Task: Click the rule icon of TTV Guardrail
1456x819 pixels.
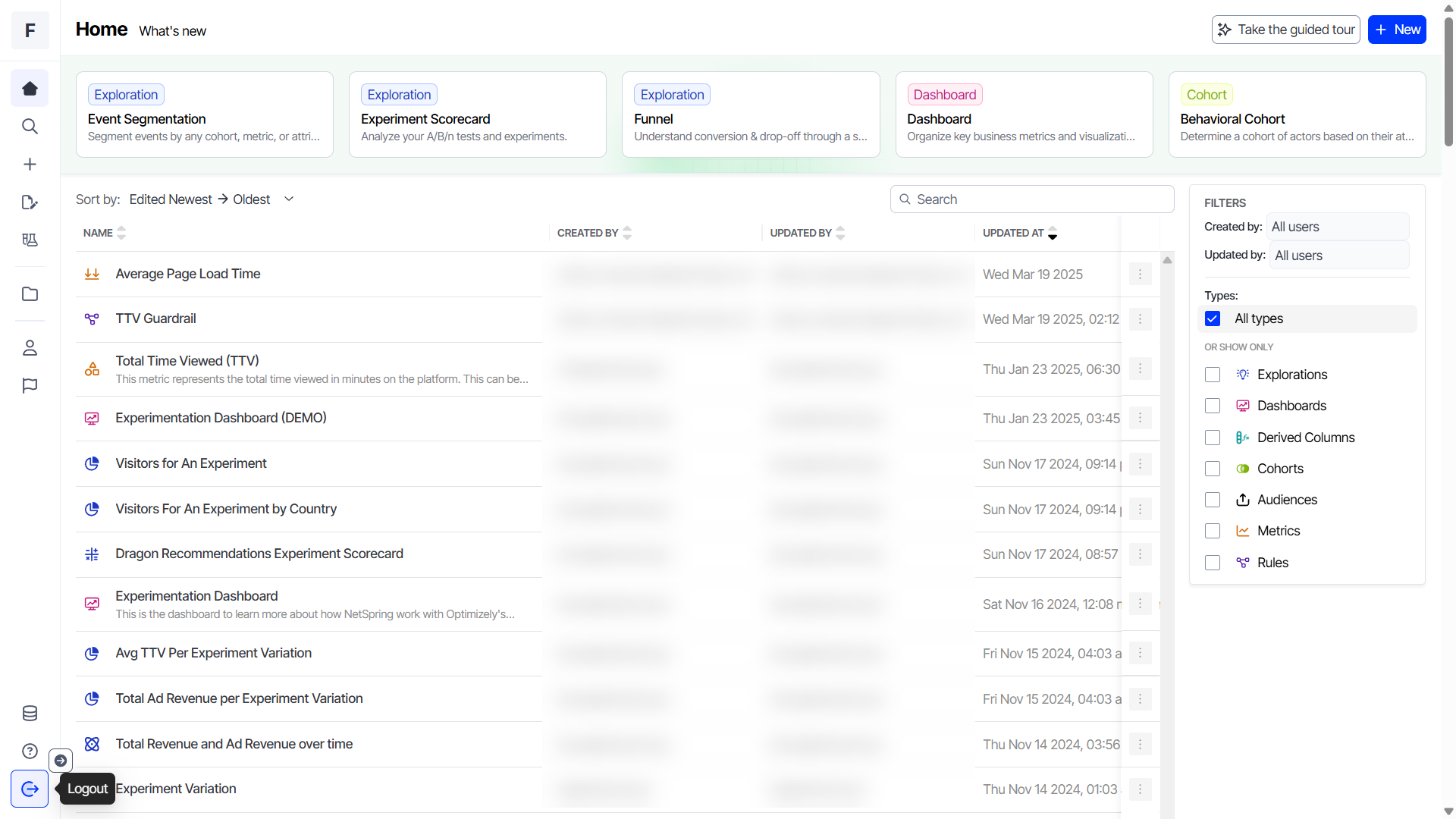Action: [x=92, y=319]
